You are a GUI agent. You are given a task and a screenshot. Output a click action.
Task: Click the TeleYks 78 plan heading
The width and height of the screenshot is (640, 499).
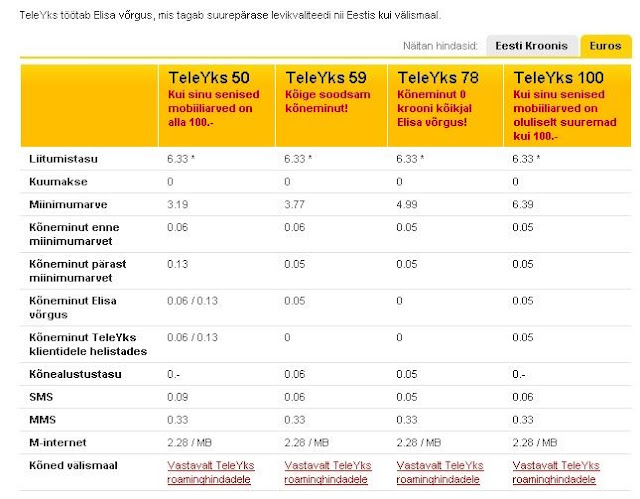point(438,78)
